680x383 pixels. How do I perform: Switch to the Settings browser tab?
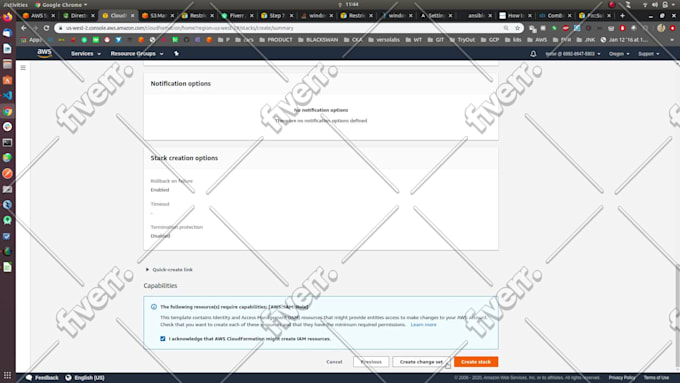click(x=436, y=15)
